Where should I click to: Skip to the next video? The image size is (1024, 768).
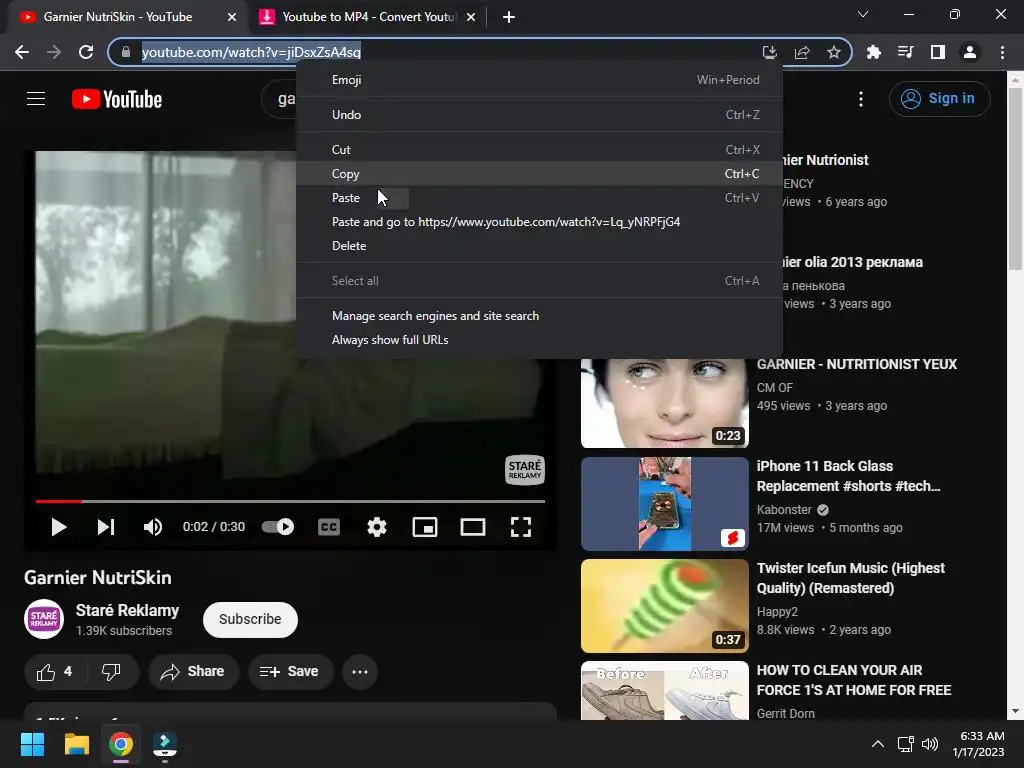point(106,527)
